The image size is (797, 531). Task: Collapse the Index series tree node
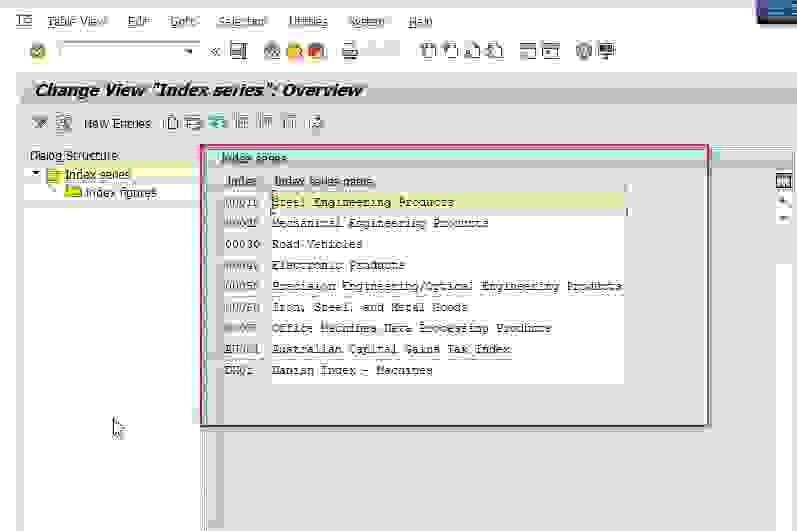point(36,173)
